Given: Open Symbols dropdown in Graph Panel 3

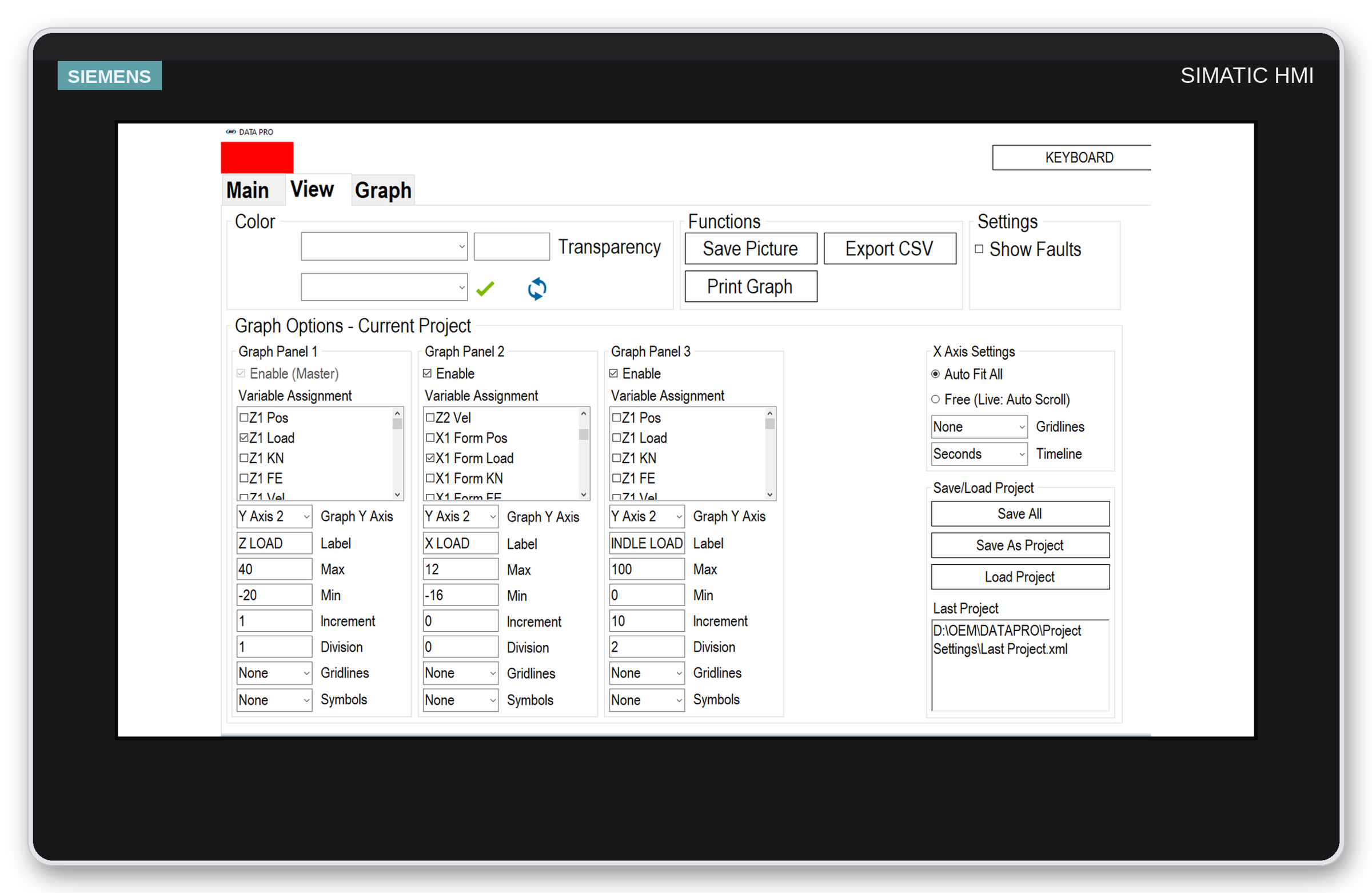Looking at the screenshot, I should [647, 700].
